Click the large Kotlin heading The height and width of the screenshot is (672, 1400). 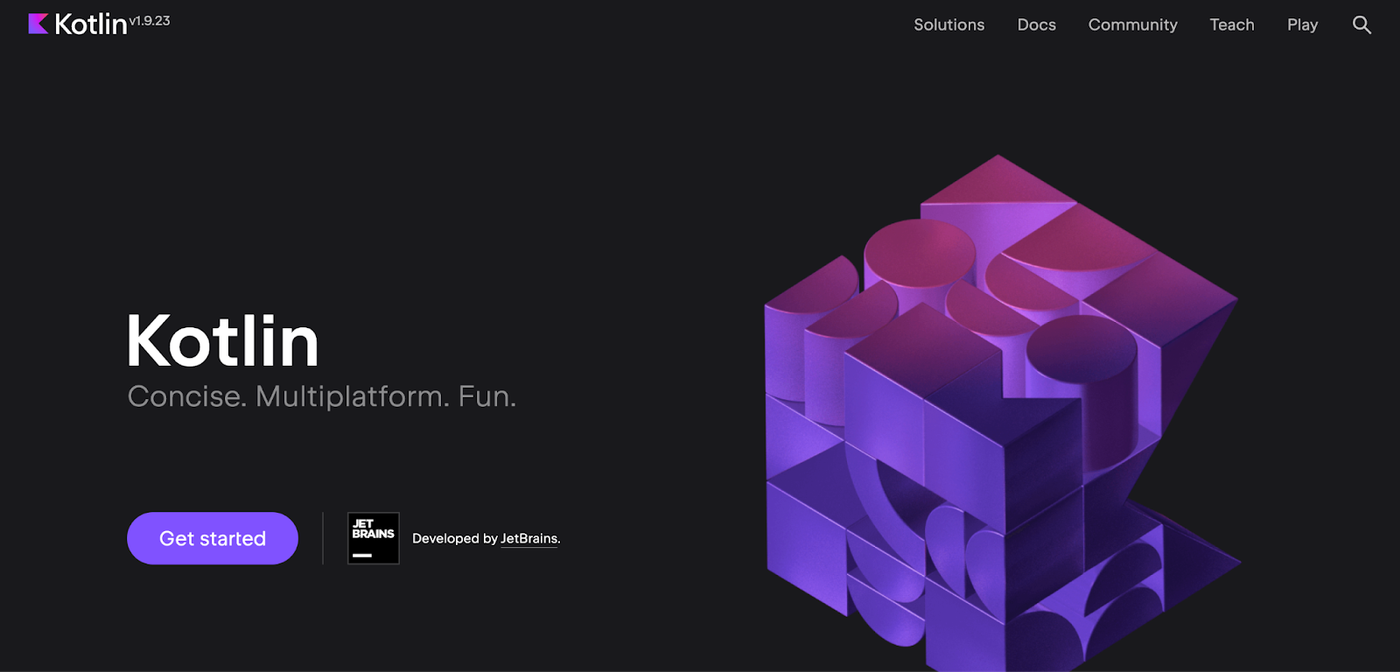click(x=223, y=341)
